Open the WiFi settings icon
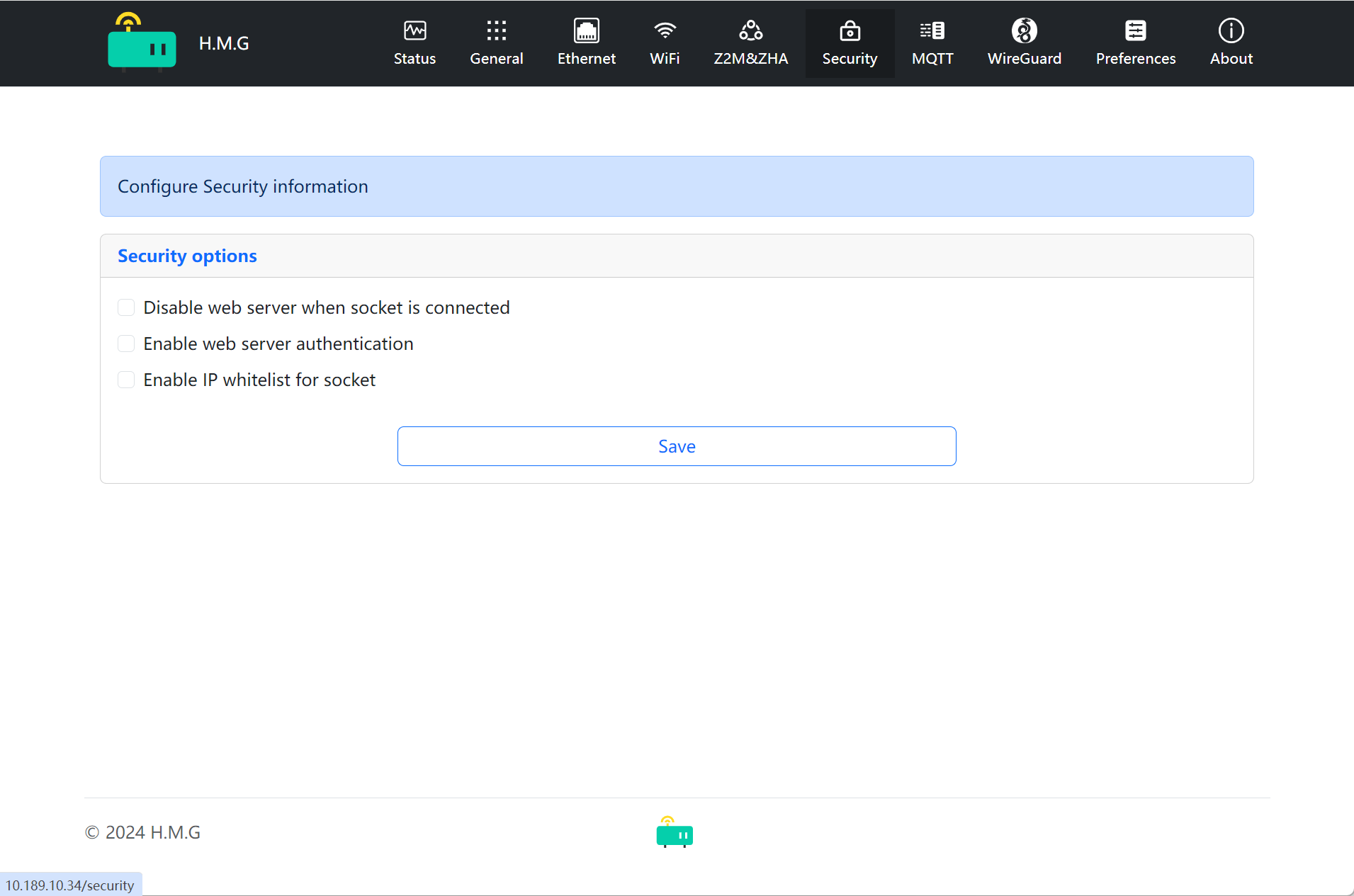 pos(664,30)
